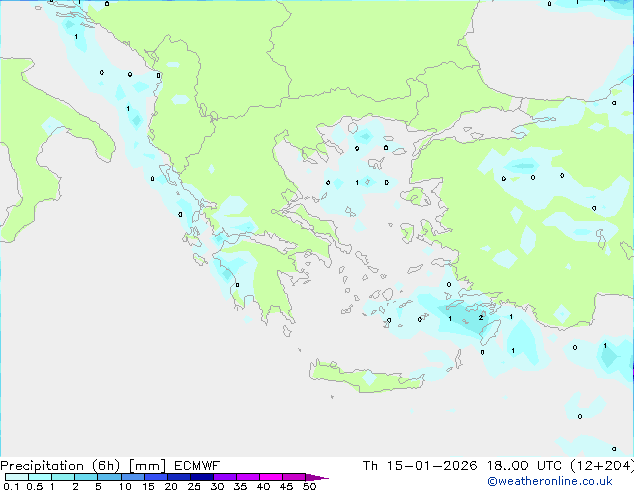The width and height of the screenshot is (634, 490).
Task: Click the Crete island on the map
Action: coord(366,377)
